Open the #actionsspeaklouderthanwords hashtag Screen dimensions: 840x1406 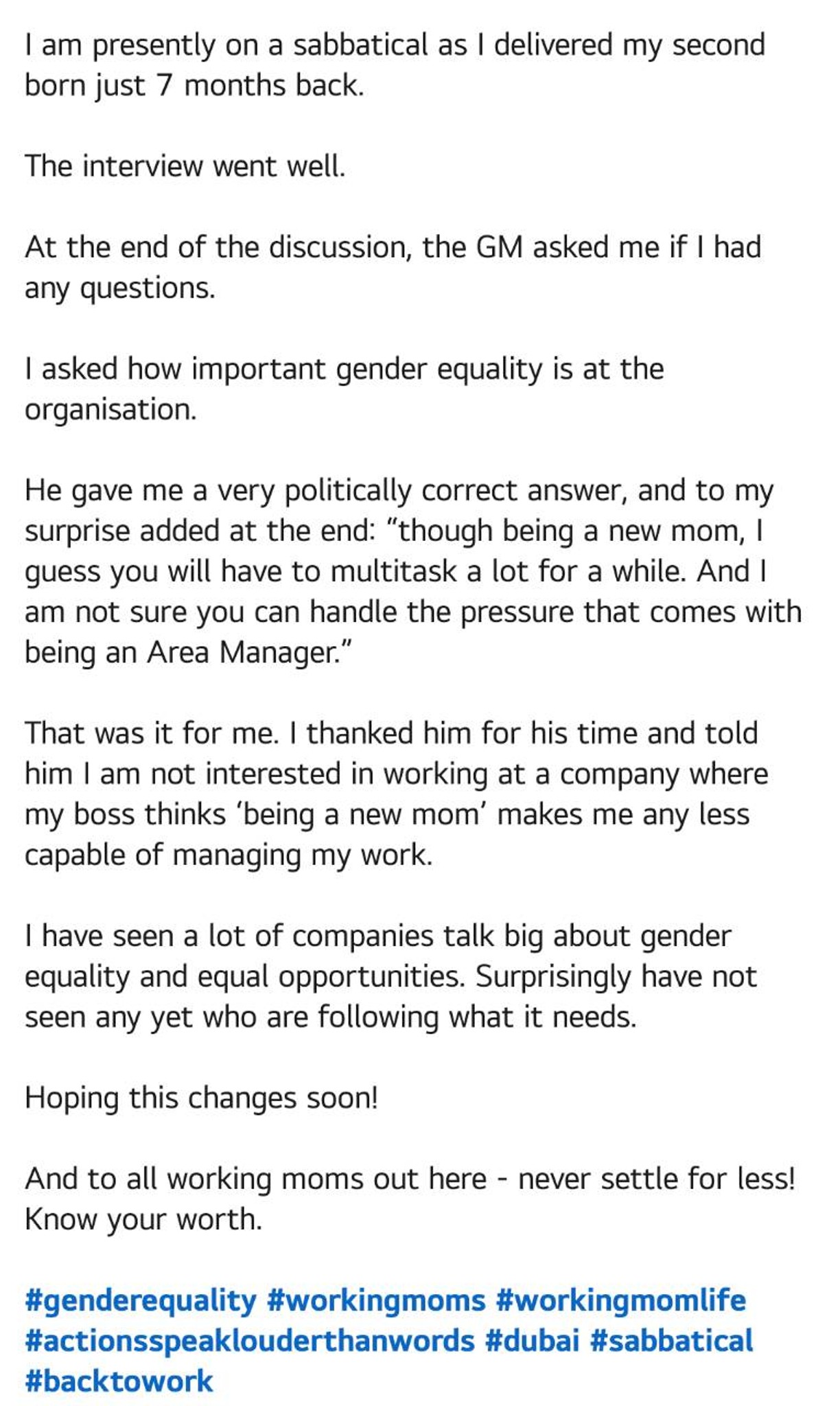250,1341
